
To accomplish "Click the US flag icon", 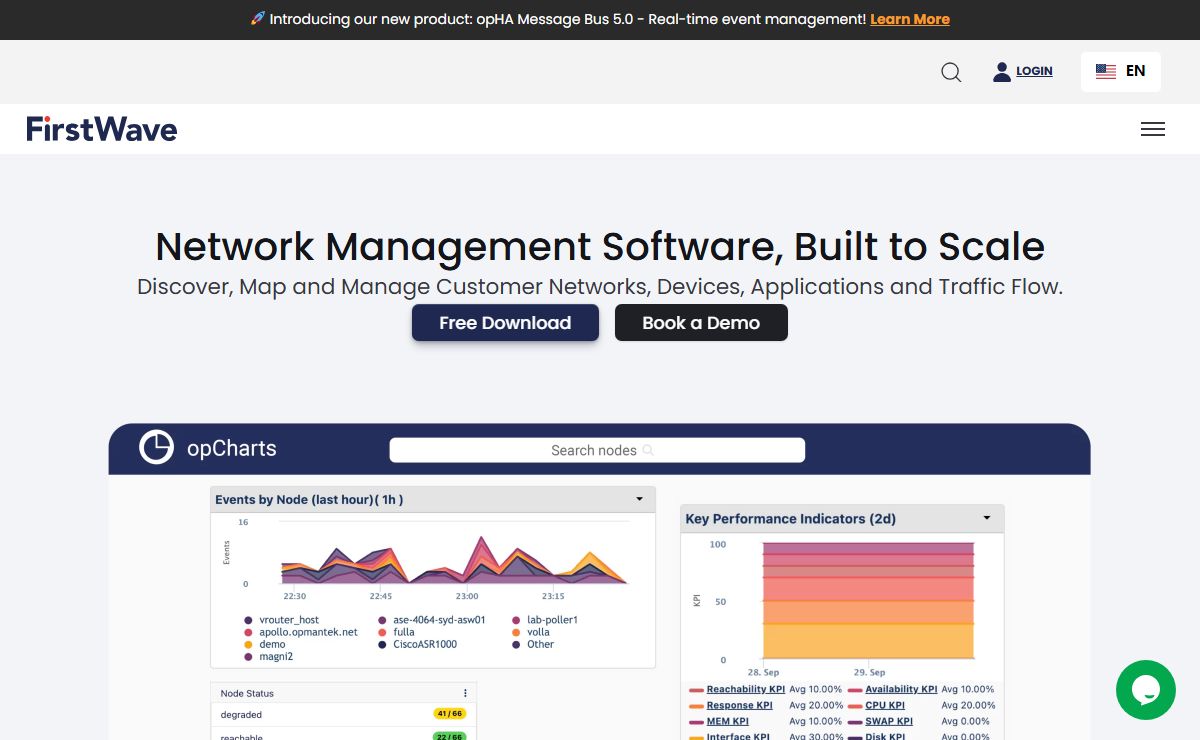I will pos(1105,71).
